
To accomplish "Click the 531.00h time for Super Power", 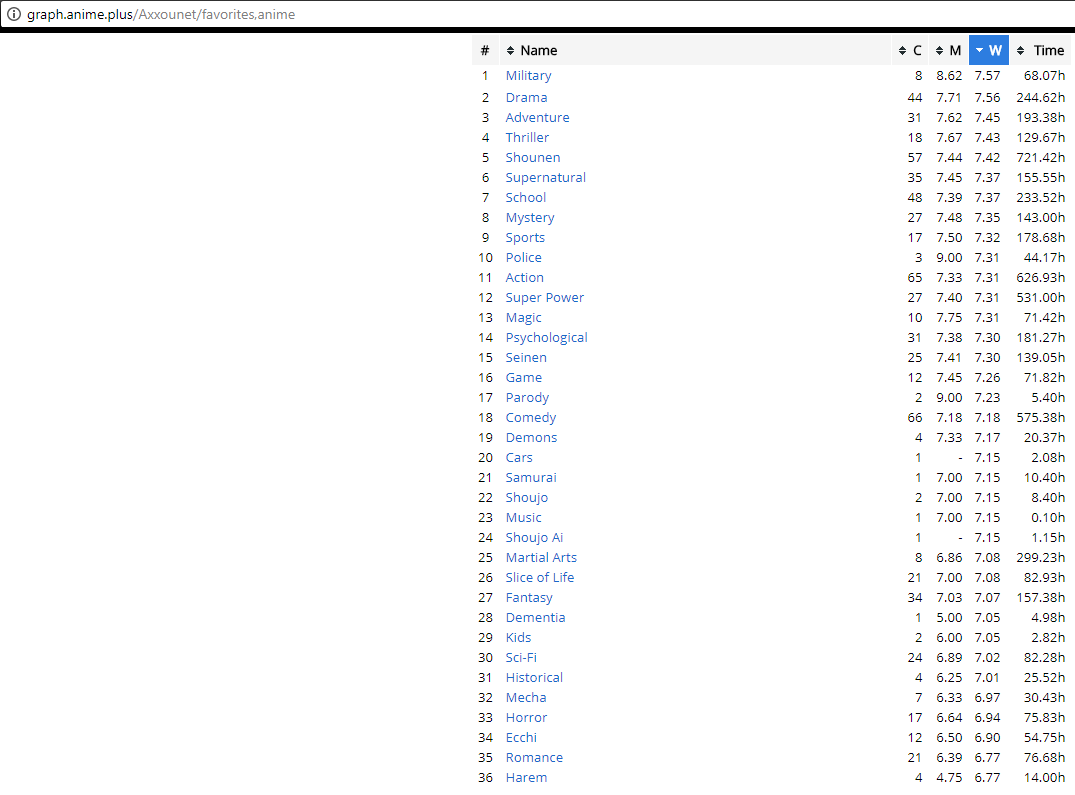I will coord(1040,297).
